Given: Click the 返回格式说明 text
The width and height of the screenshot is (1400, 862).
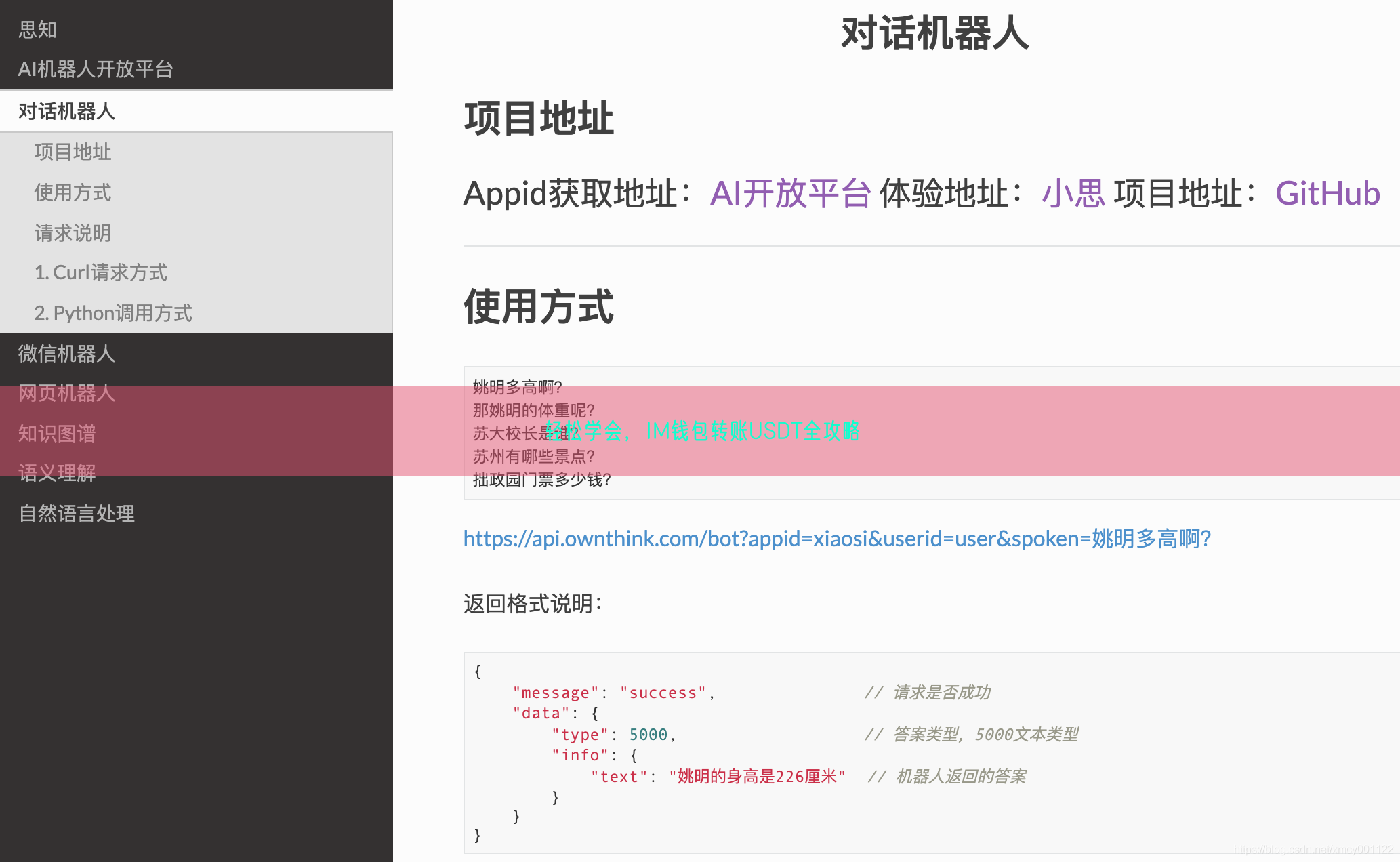Looking at the screenshot, I should click(x=533, y=604).
